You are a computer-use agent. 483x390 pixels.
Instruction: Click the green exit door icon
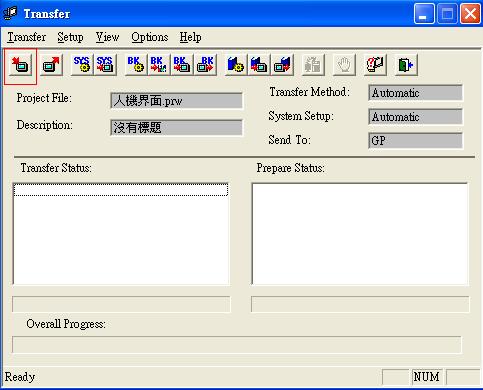click(406, 65)
